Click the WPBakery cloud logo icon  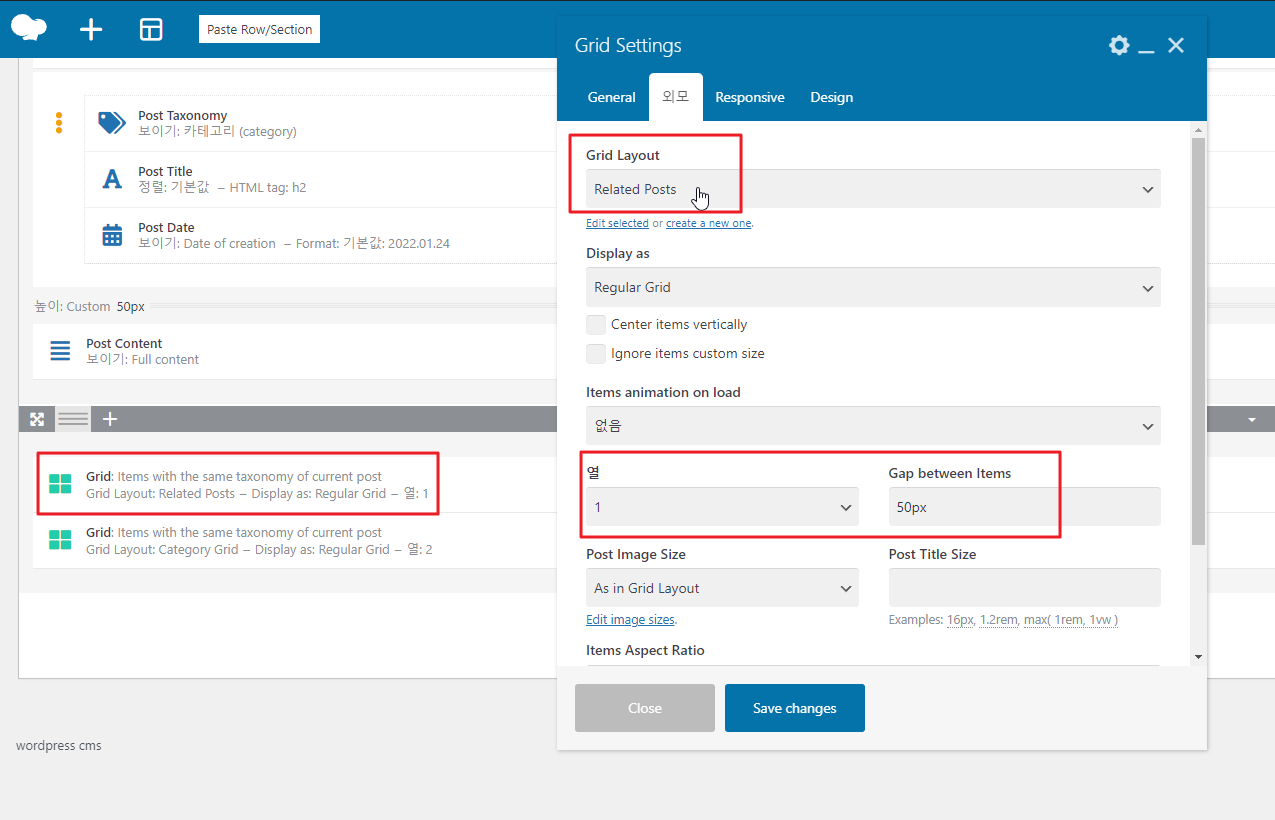(29, 28)
